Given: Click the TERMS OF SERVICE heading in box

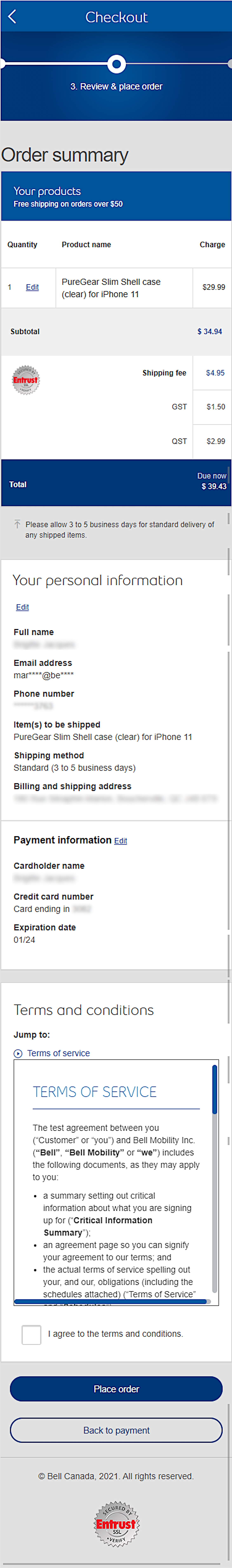Looking at the screenshot, I should pyautogui.click(x=95, y=1091).
